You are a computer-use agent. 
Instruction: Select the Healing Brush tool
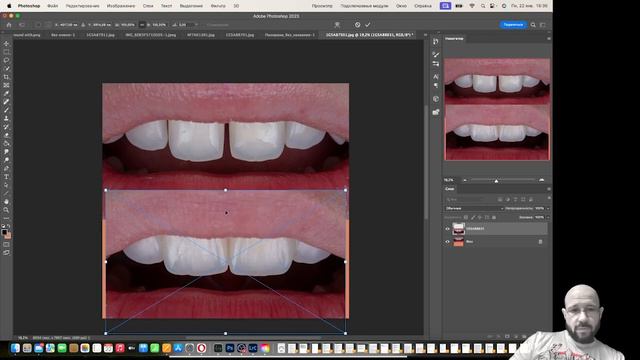tap(6, 102)
